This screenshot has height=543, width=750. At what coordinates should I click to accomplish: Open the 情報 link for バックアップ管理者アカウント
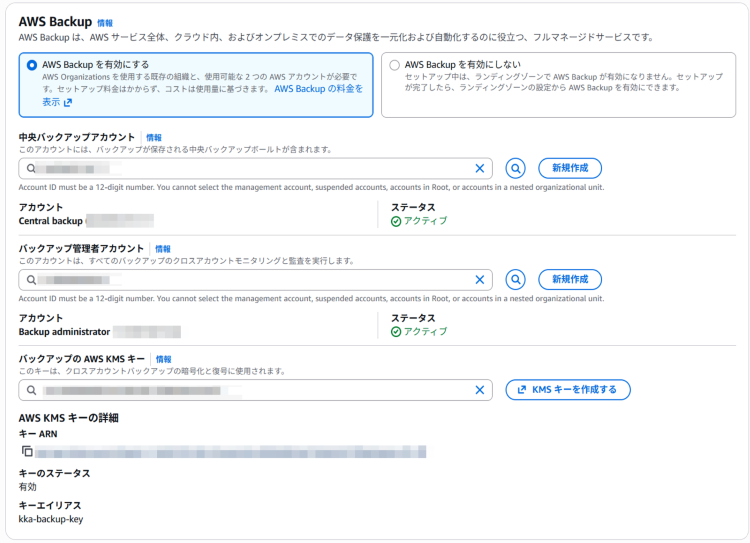163,249
